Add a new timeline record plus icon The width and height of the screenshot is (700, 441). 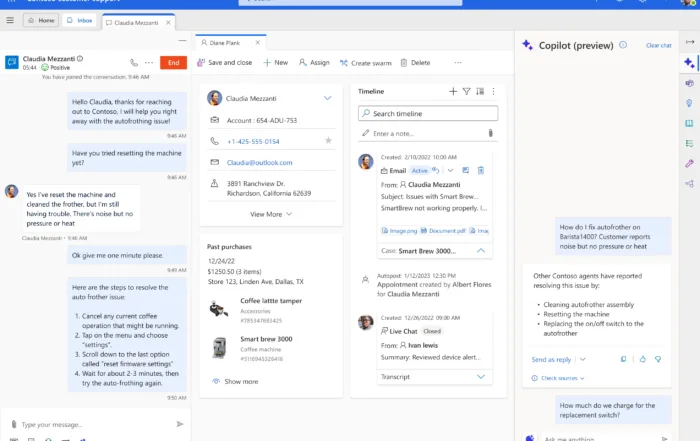[x=453, y=92]
